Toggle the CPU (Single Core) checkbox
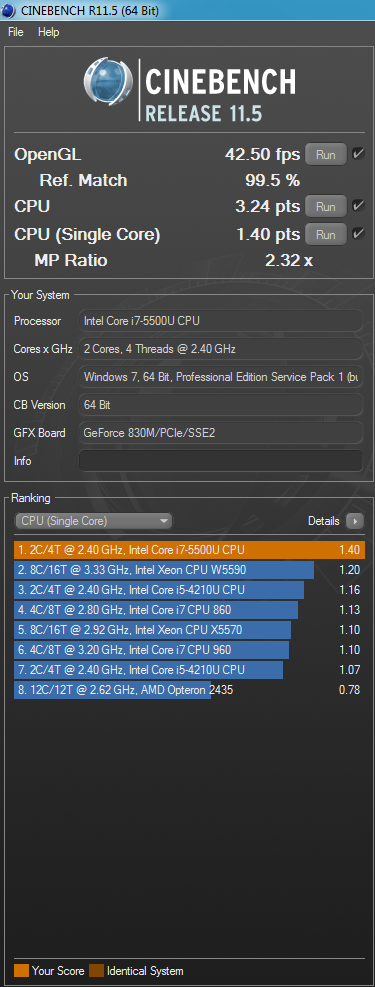The height and width of the screenshot is (987, 375). 358,234
